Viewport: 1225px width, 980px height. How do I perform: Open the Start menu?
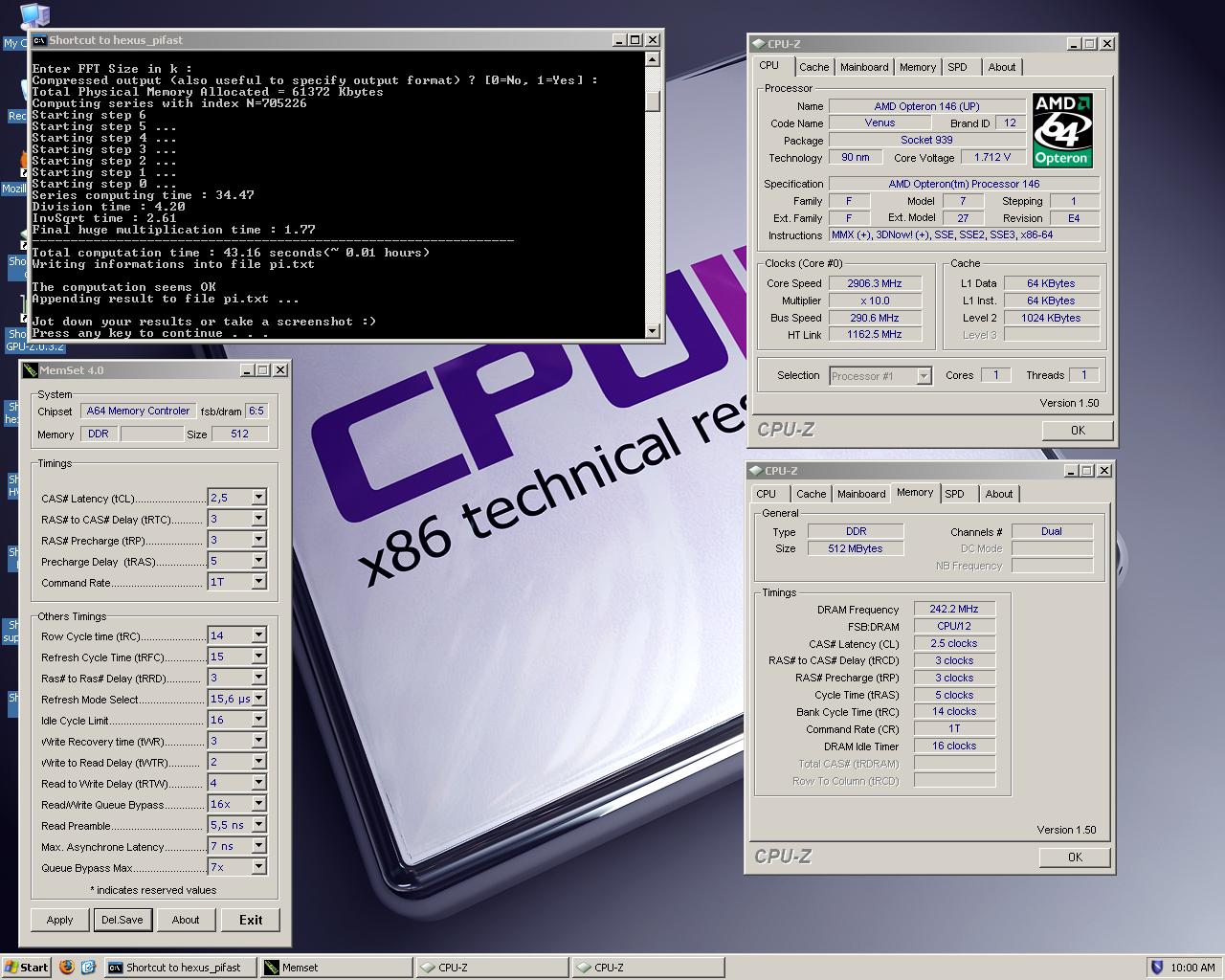[26, 968]
